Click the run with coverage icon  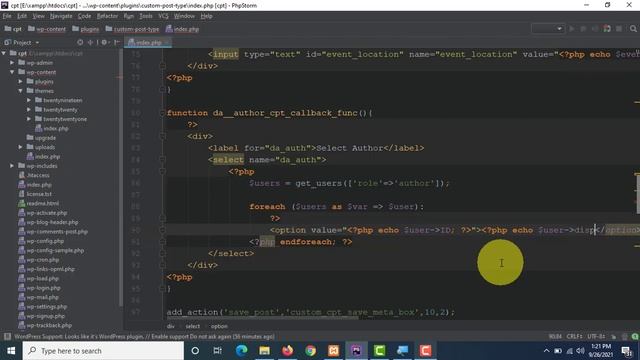(595, 29)
